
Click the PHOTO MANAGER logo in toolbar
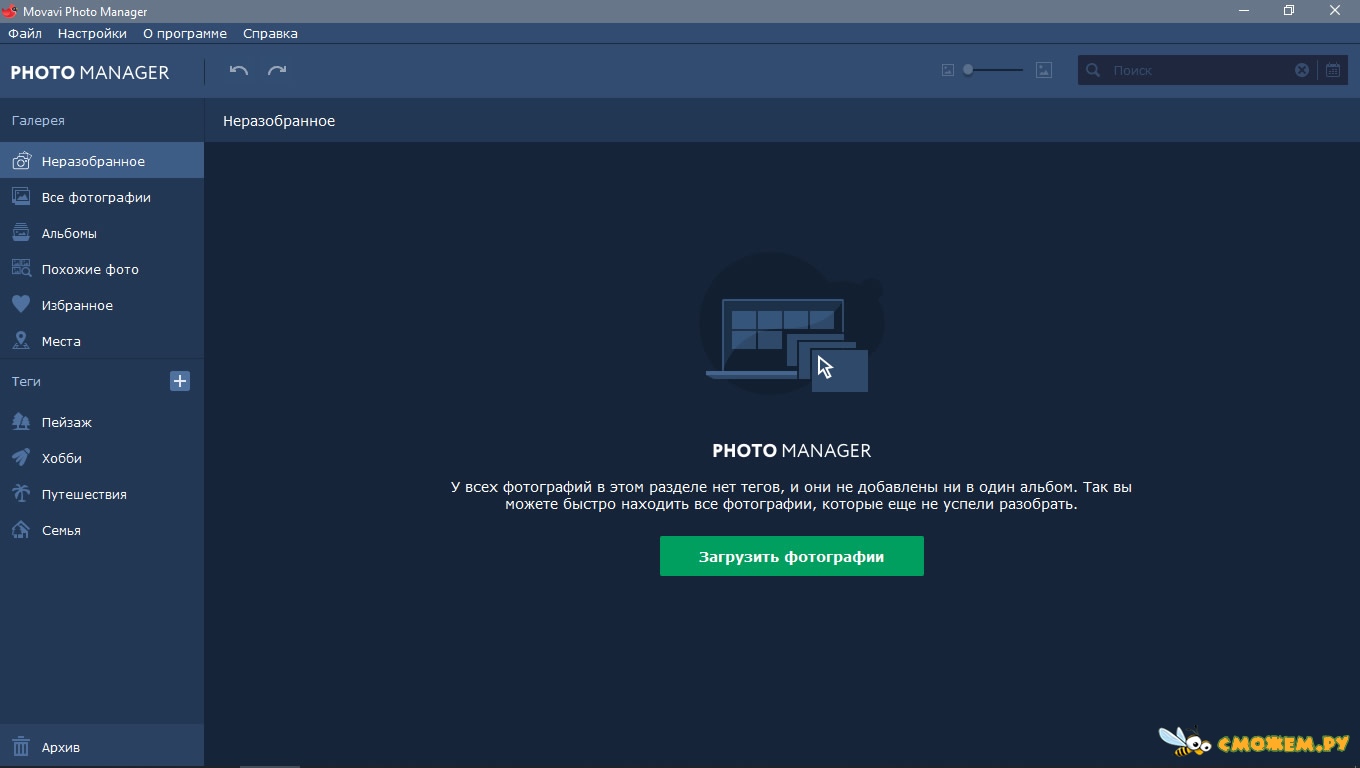click(x=90, y=72)
